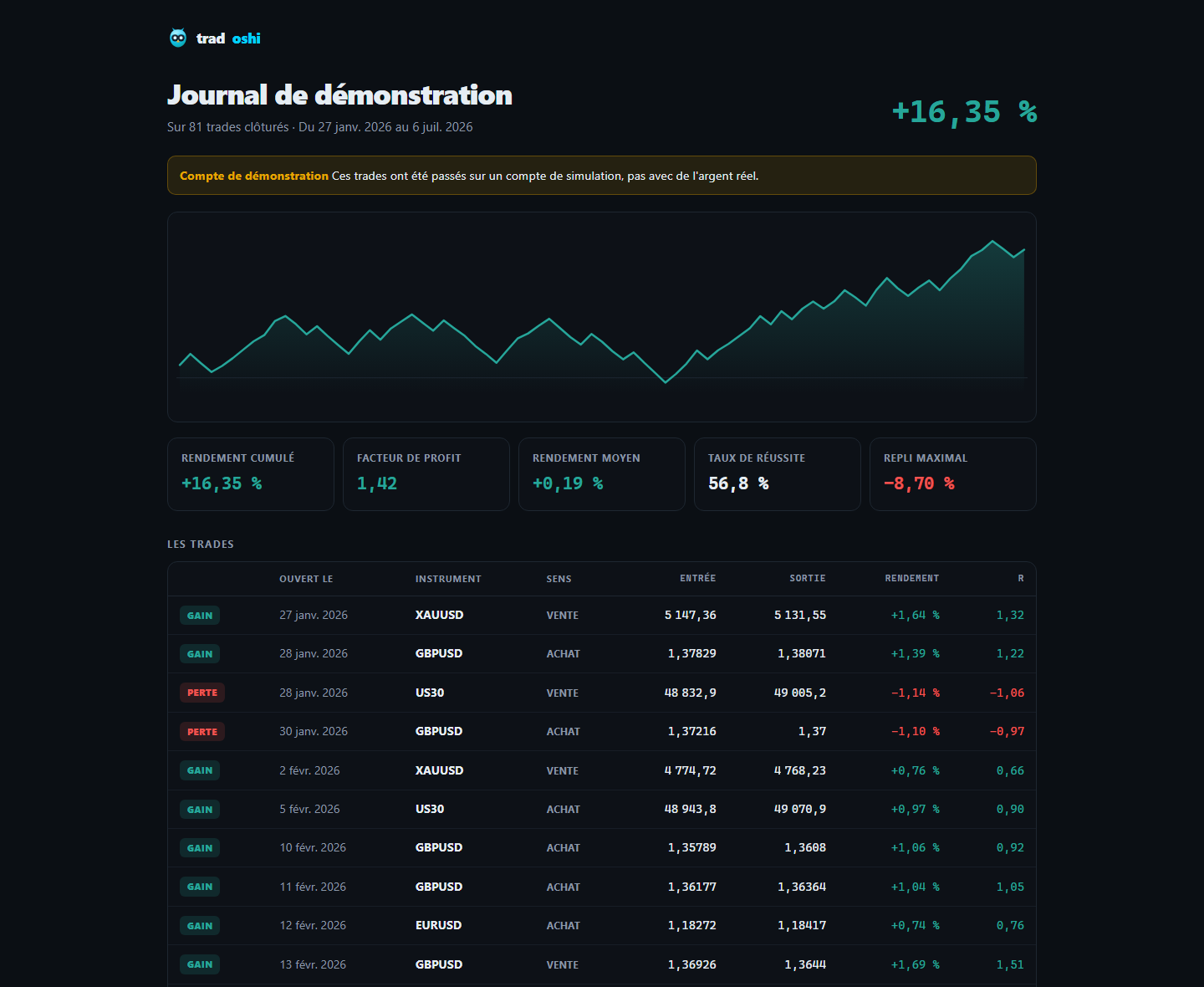Click the Sortie column header
1204x987 pixels.
click(808, 578)
